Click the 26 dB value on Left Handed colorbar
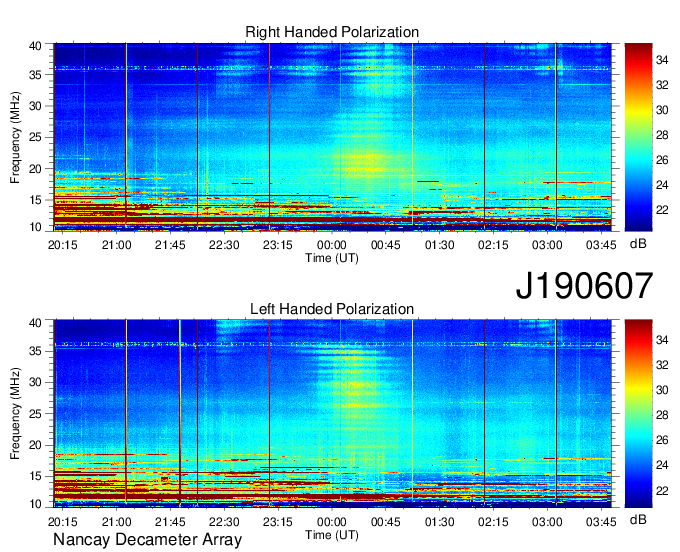The height and width of the screenshot is (552, 680). [x=662, y=440]
